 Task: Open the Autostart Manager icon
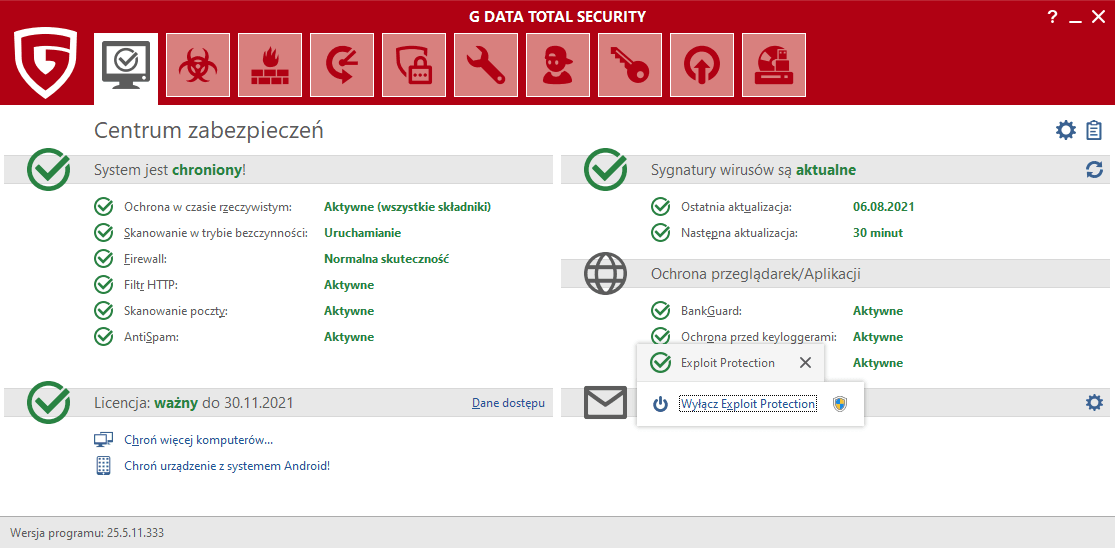point(701,65)
